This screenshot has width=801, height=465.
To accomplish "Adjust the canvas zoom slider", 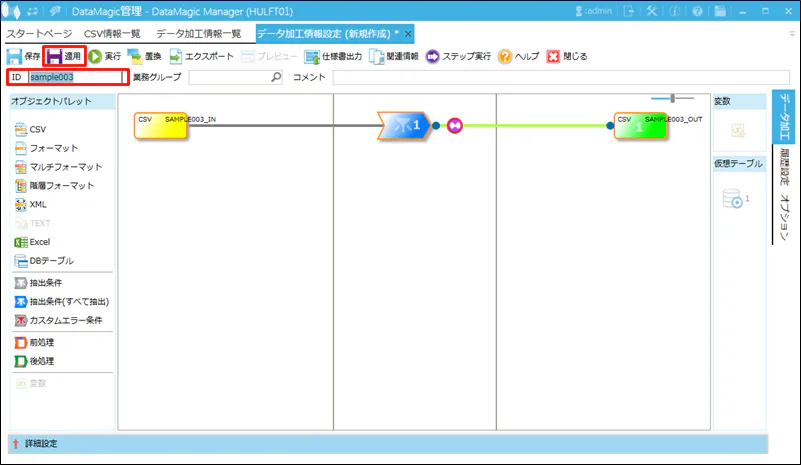I will 673,98.
